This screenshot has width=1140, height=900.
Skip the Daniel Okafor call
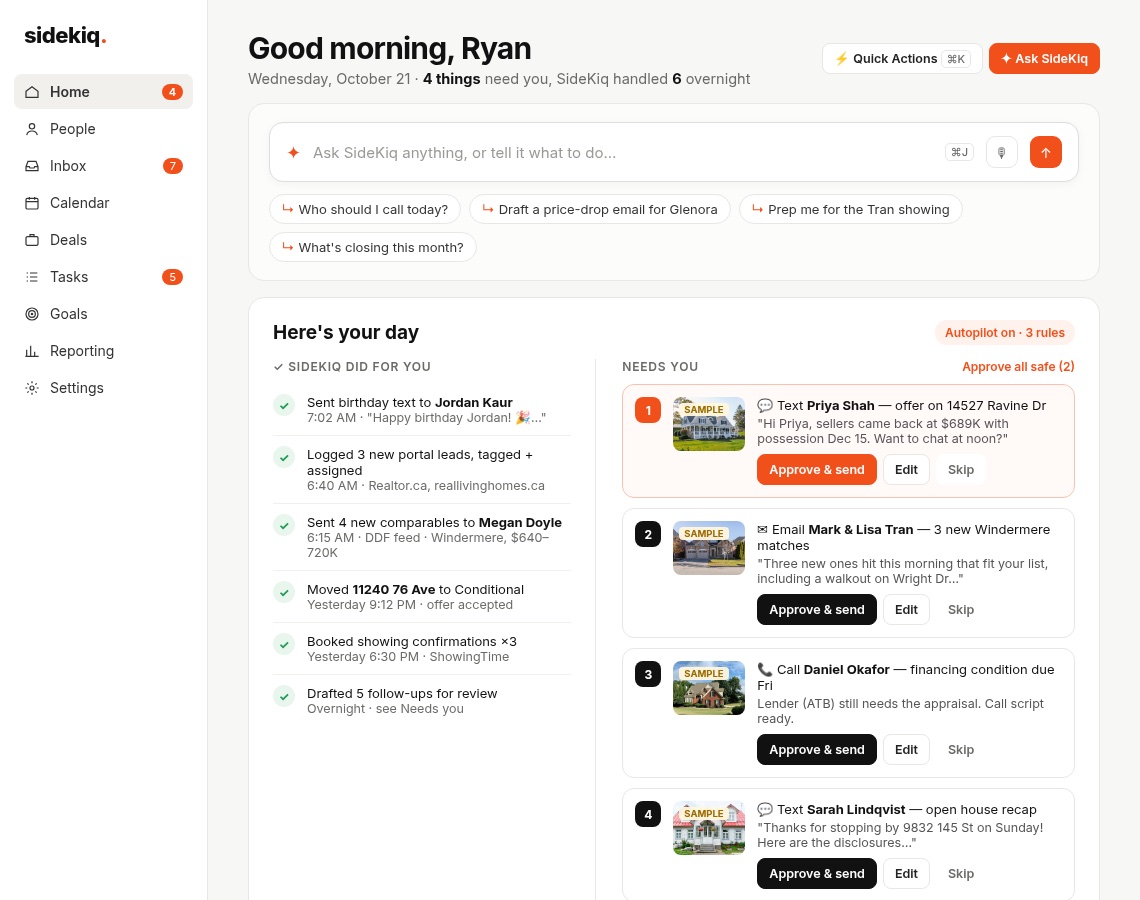click(x=960, y=750)
